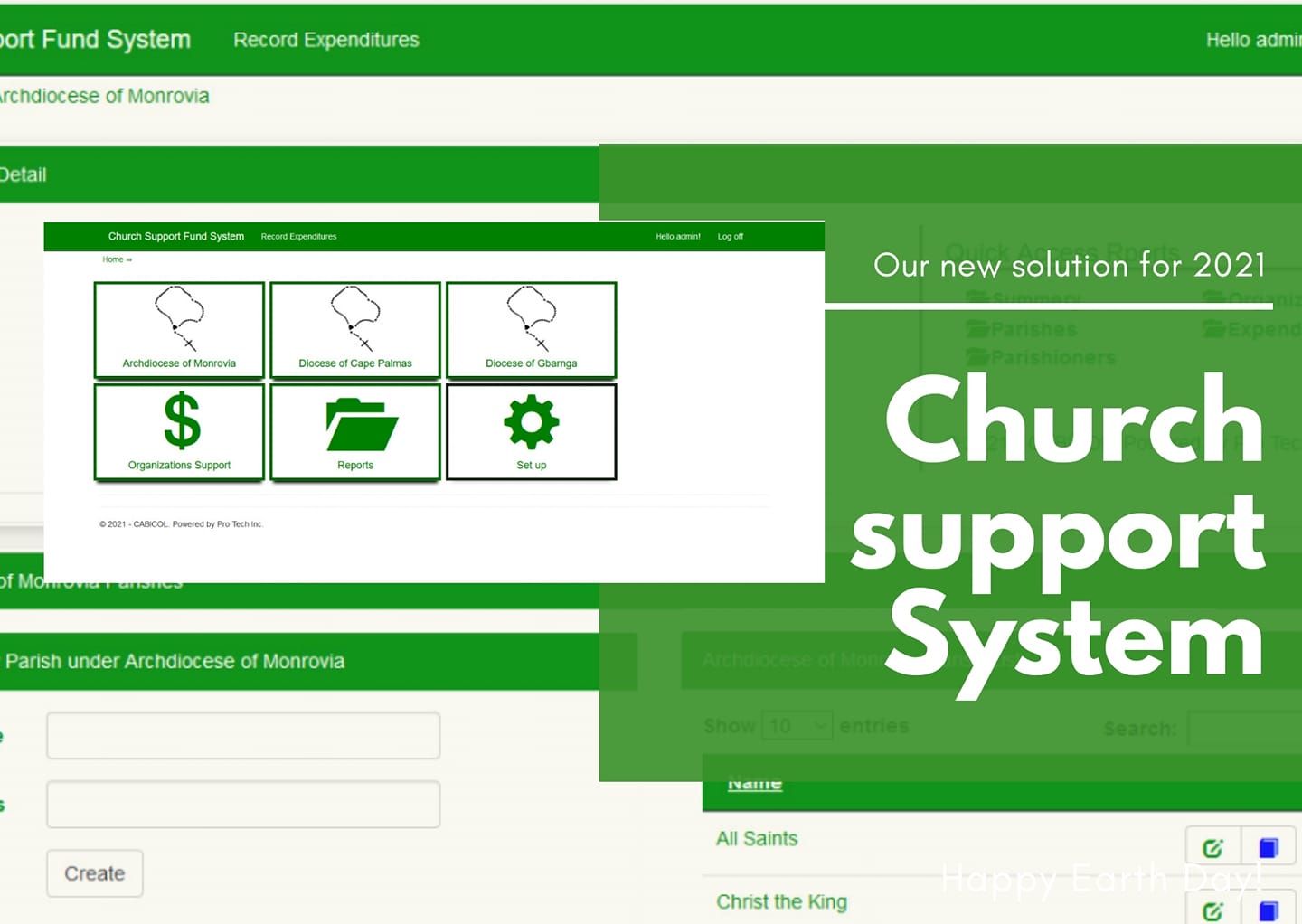Click Church Support Fund System inset title
The height and width of the screenshot is (924, 1302).
[176, 237]
